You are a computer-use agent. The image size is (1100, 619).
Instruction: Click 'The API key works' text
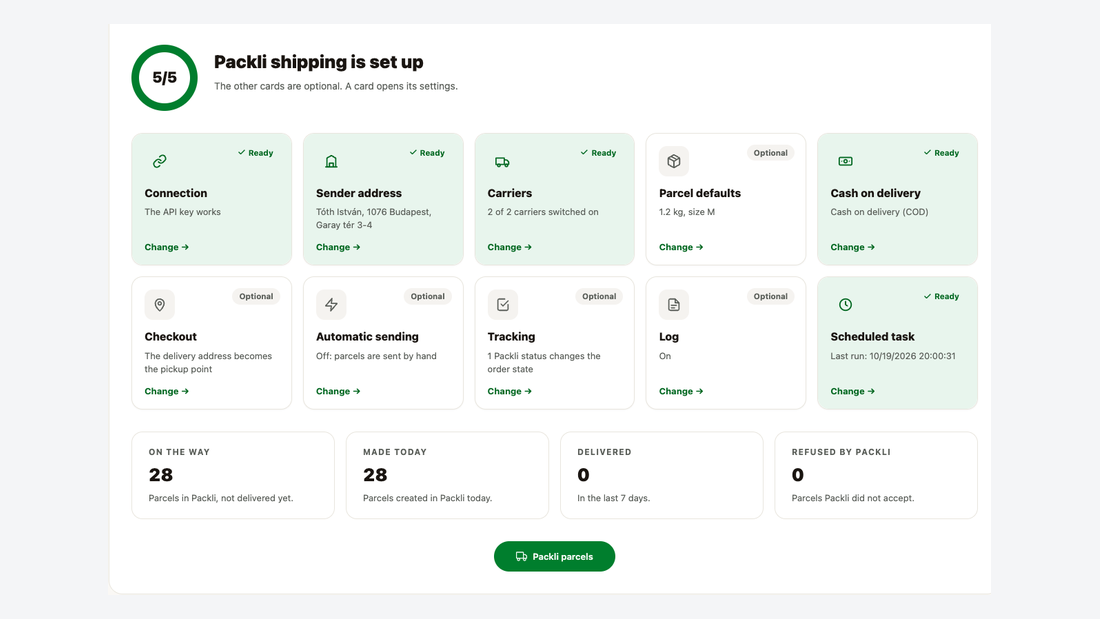point(182,212)
